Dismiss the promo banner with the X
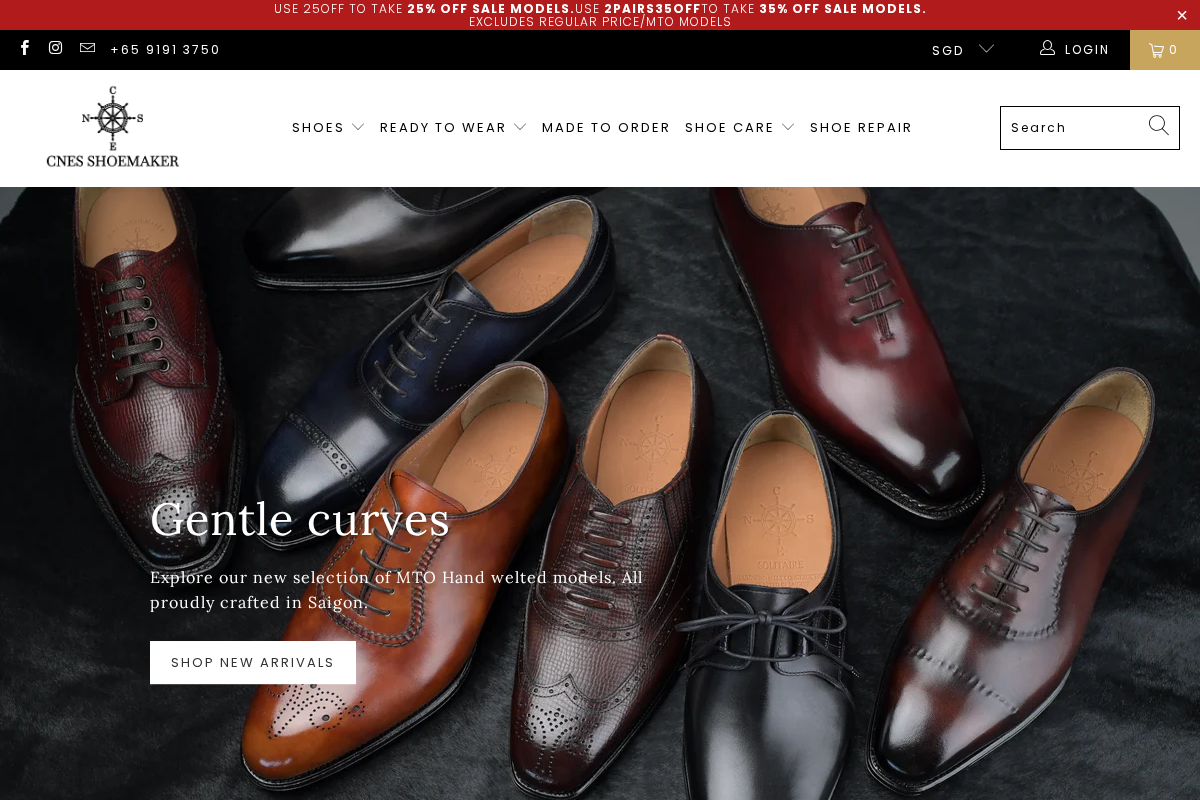This screenshot has width=1200, height=800. [x=1182, y=15]
